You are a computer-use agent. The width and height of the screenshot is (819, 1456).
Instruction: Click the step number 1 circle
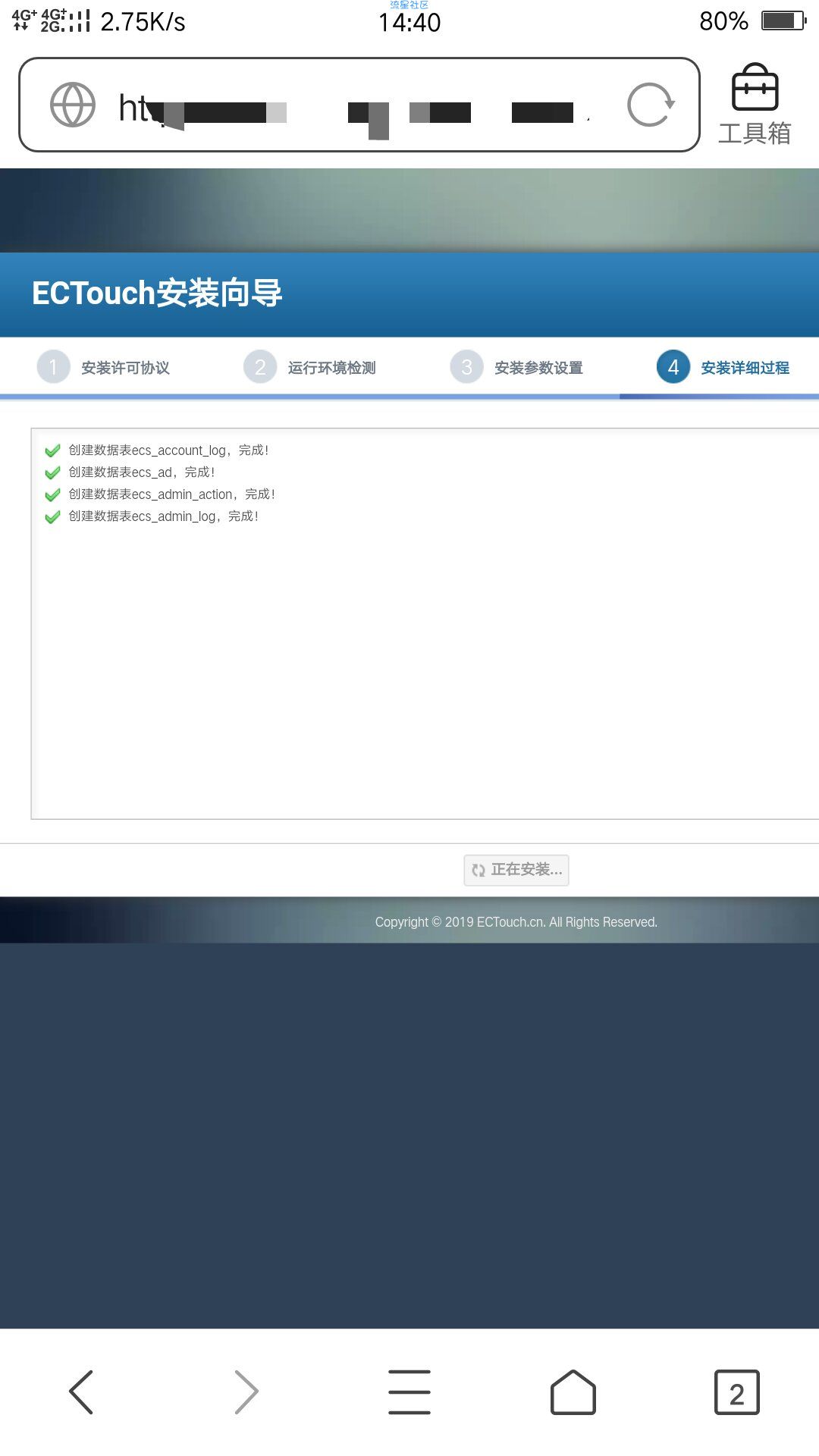coord(53,367)
